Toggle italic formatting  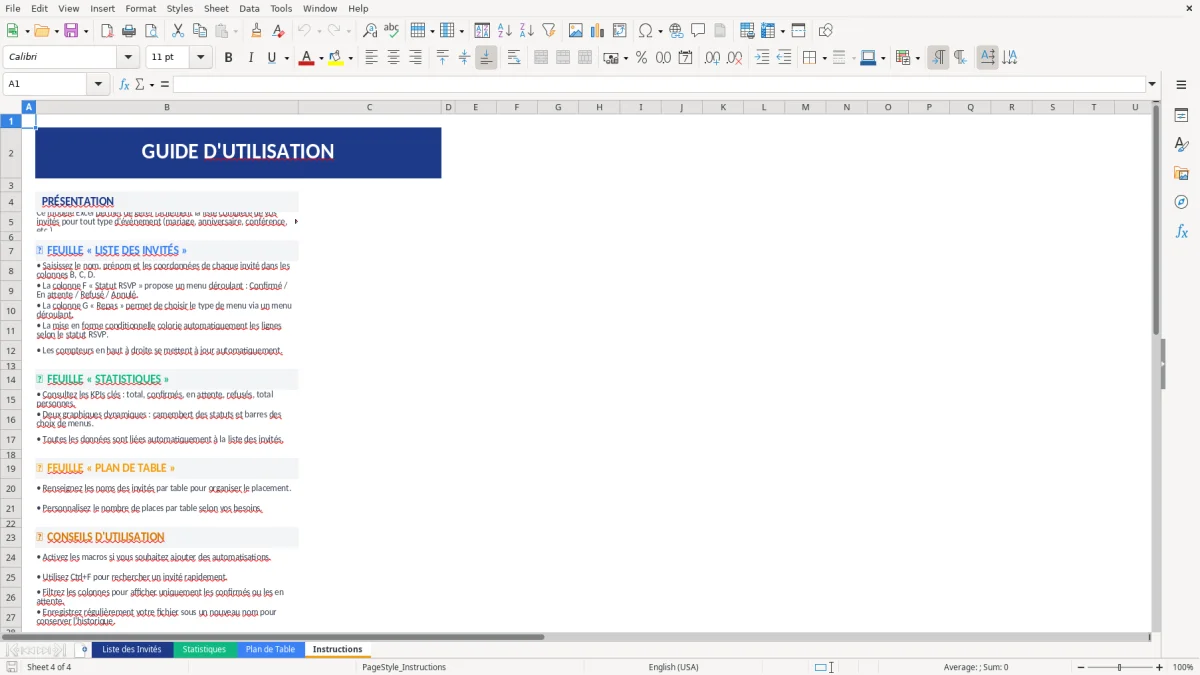(248, 57)
